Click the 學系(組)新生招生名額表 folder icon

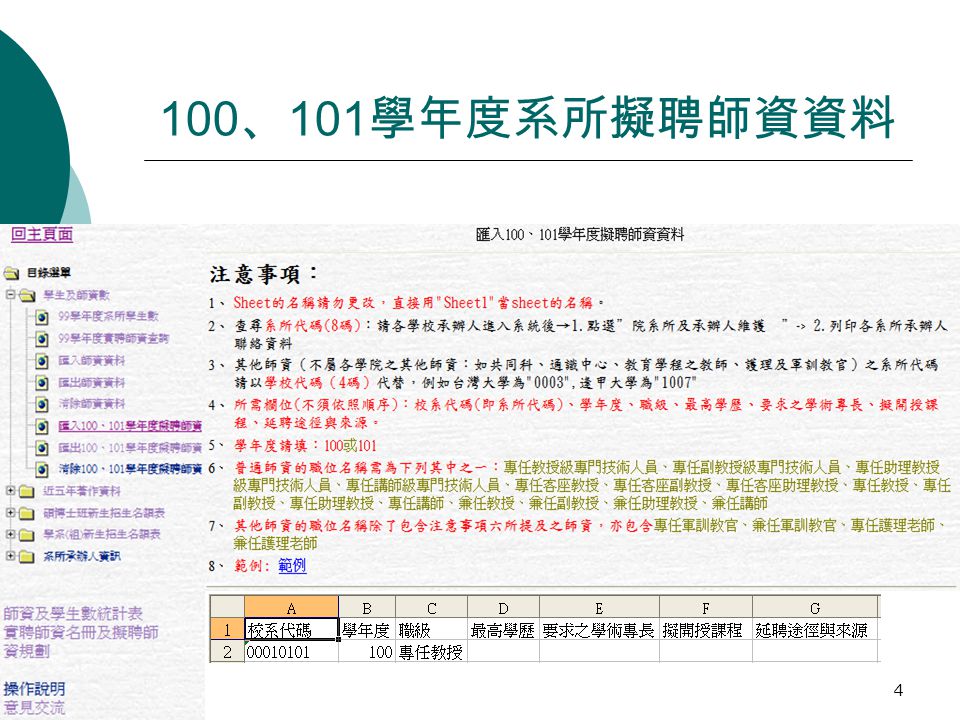26,535
